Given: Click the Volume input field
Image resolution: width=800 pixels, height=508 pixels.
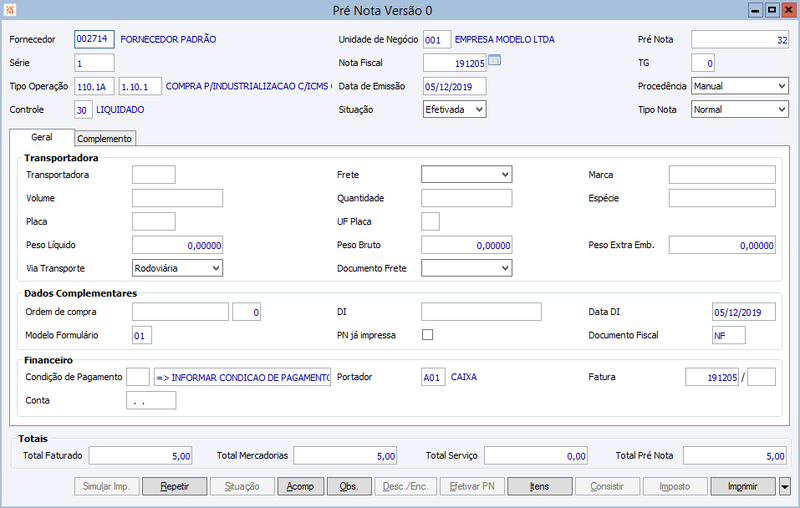Looking at the screenshot, I should coord(177,198).
